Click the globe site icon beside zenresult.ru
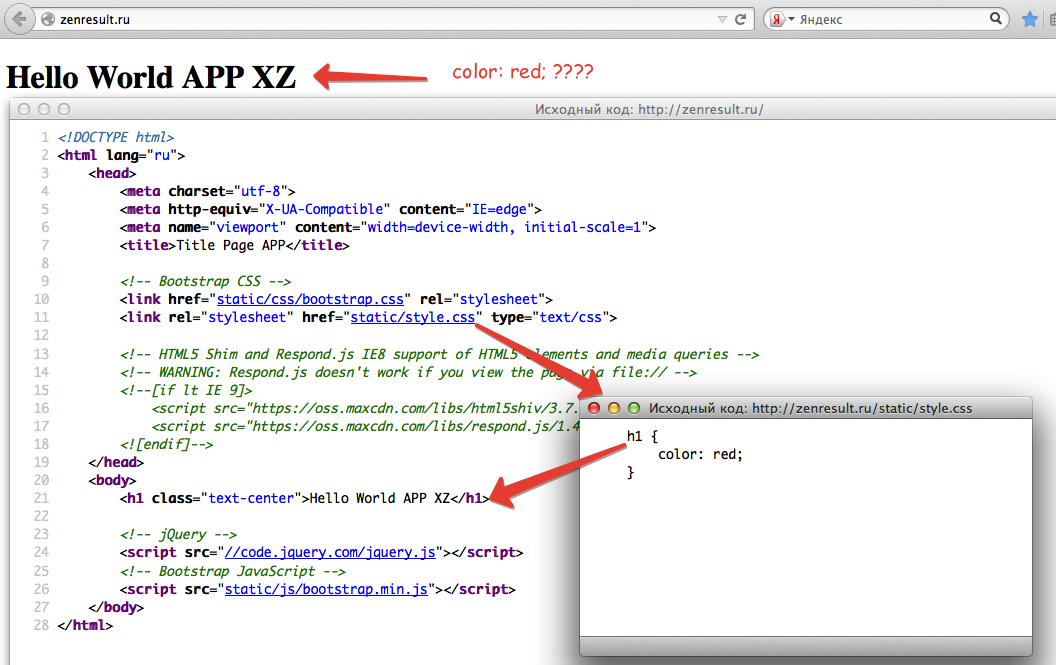This screenshot has width=1056, height=665. (48, 20)
